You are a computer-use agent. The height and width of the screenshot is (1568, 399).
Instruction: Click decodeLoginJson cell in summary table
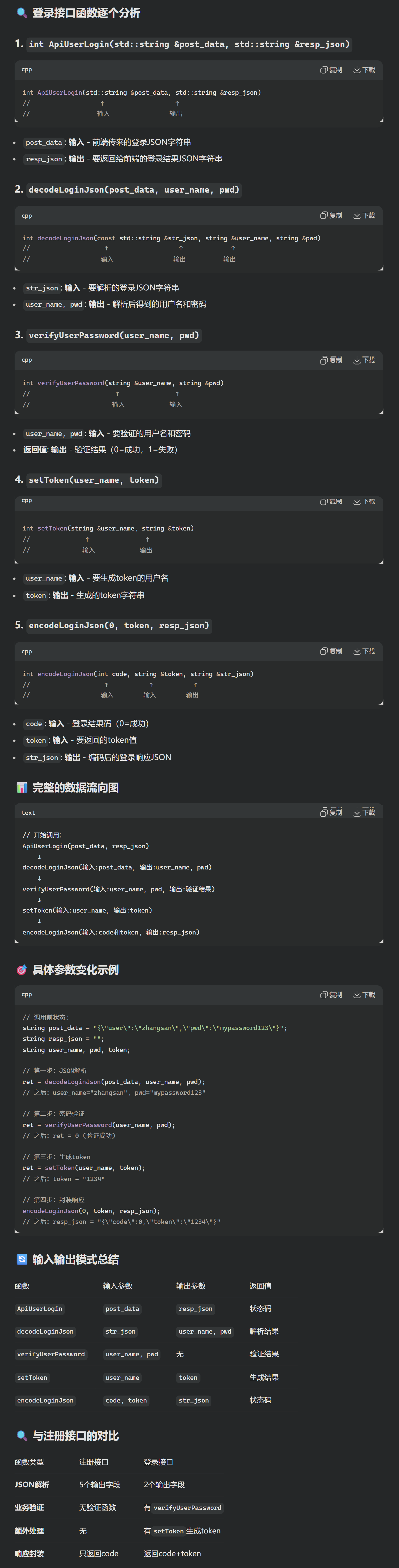tap(45, 1331)
